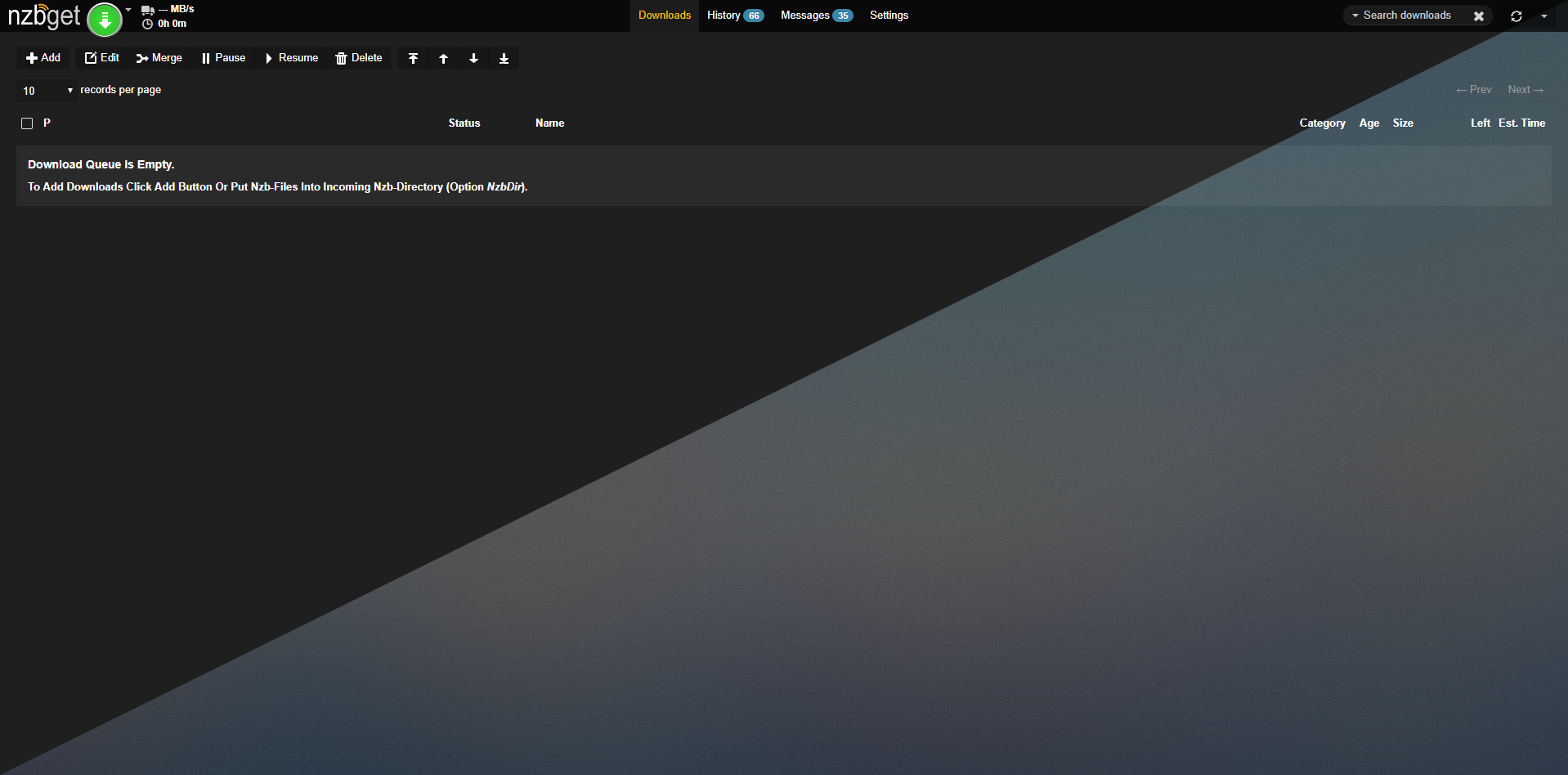1568x775 pixels.
Task: Clear the search downloads field
Action: (1478, 16)
